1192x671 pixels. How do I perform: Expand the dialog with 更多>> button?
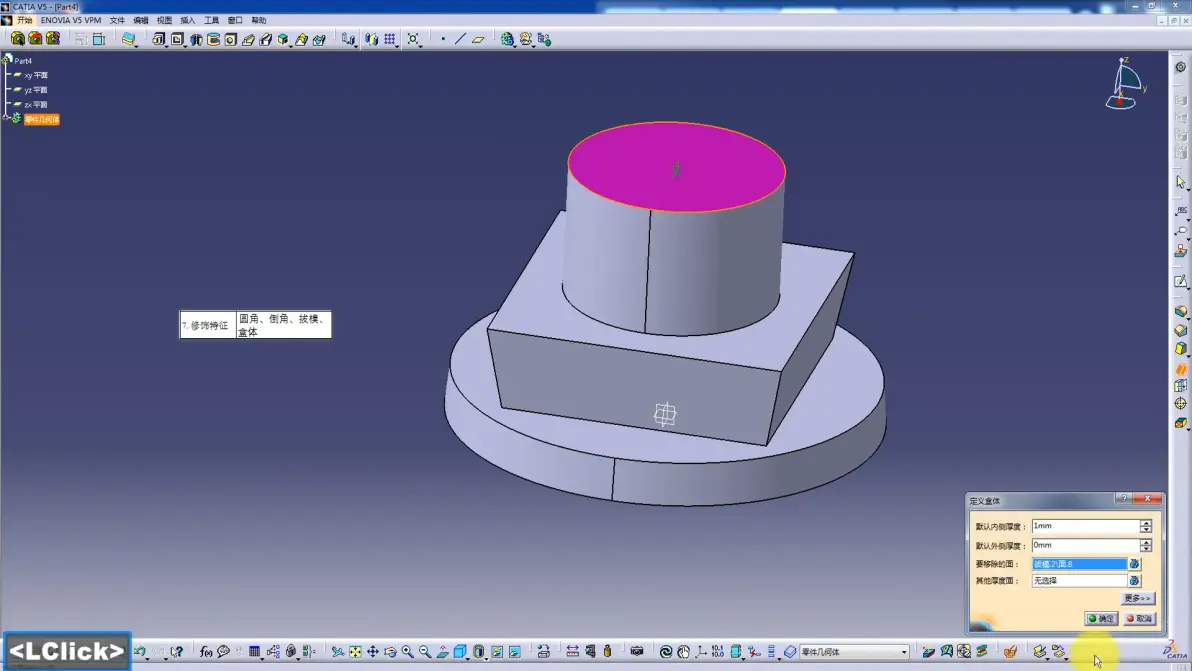point(1138,598)
